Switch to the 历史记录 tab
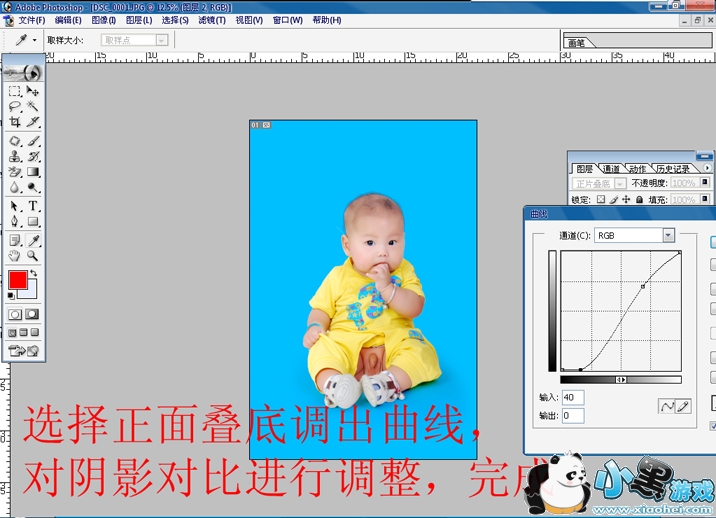This screenshot has height=518, width=716. click(673, 169)
